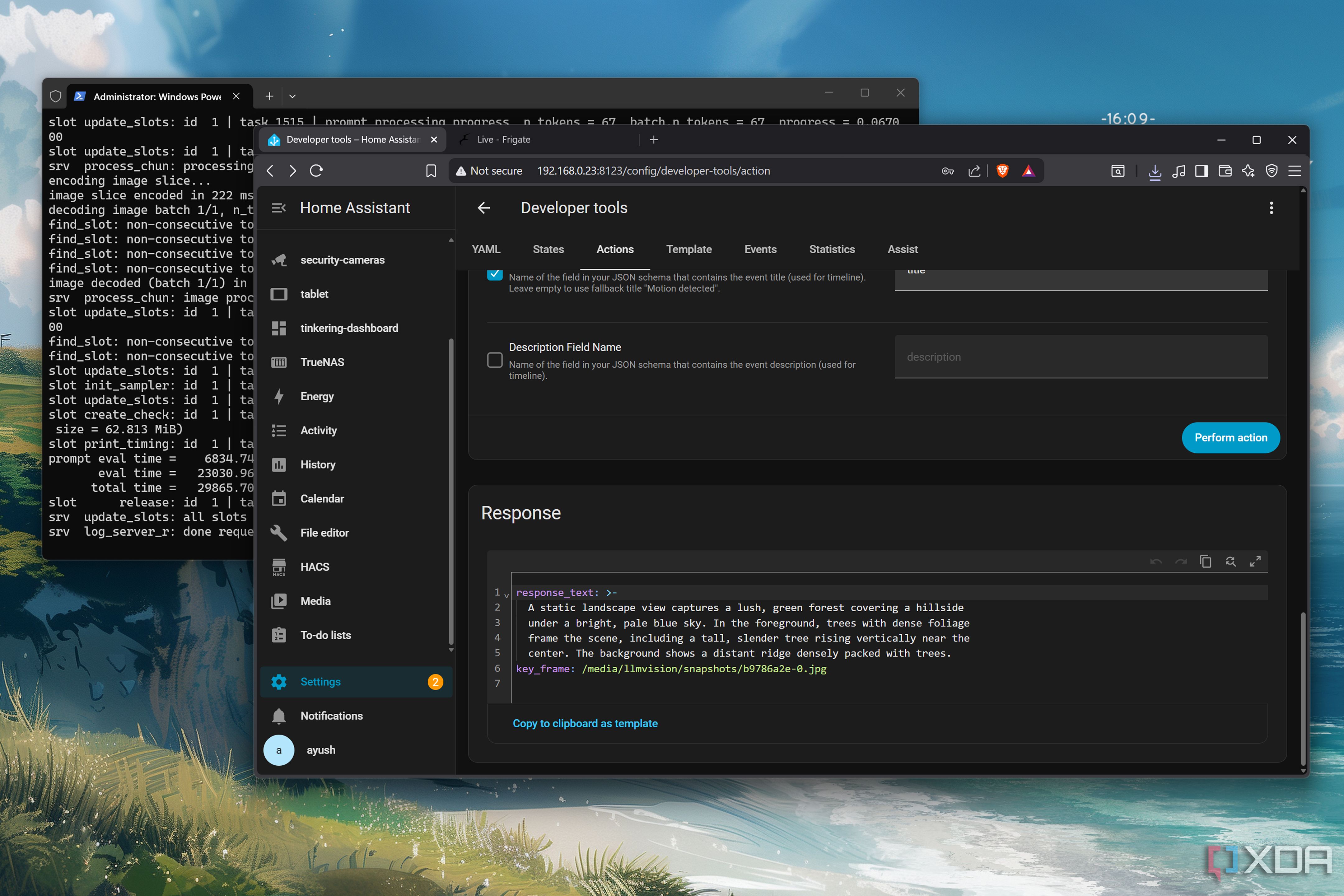Open search and replace in response editor
Screen dimensions: 1344x896
(x=1231, y=562)
